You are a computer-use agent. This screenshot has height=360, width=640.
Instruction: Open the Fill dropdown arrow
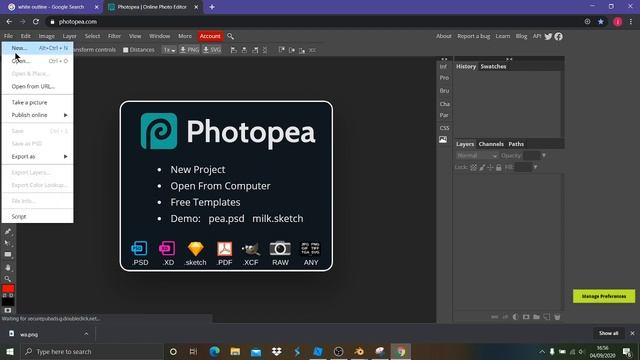point(536,167)
